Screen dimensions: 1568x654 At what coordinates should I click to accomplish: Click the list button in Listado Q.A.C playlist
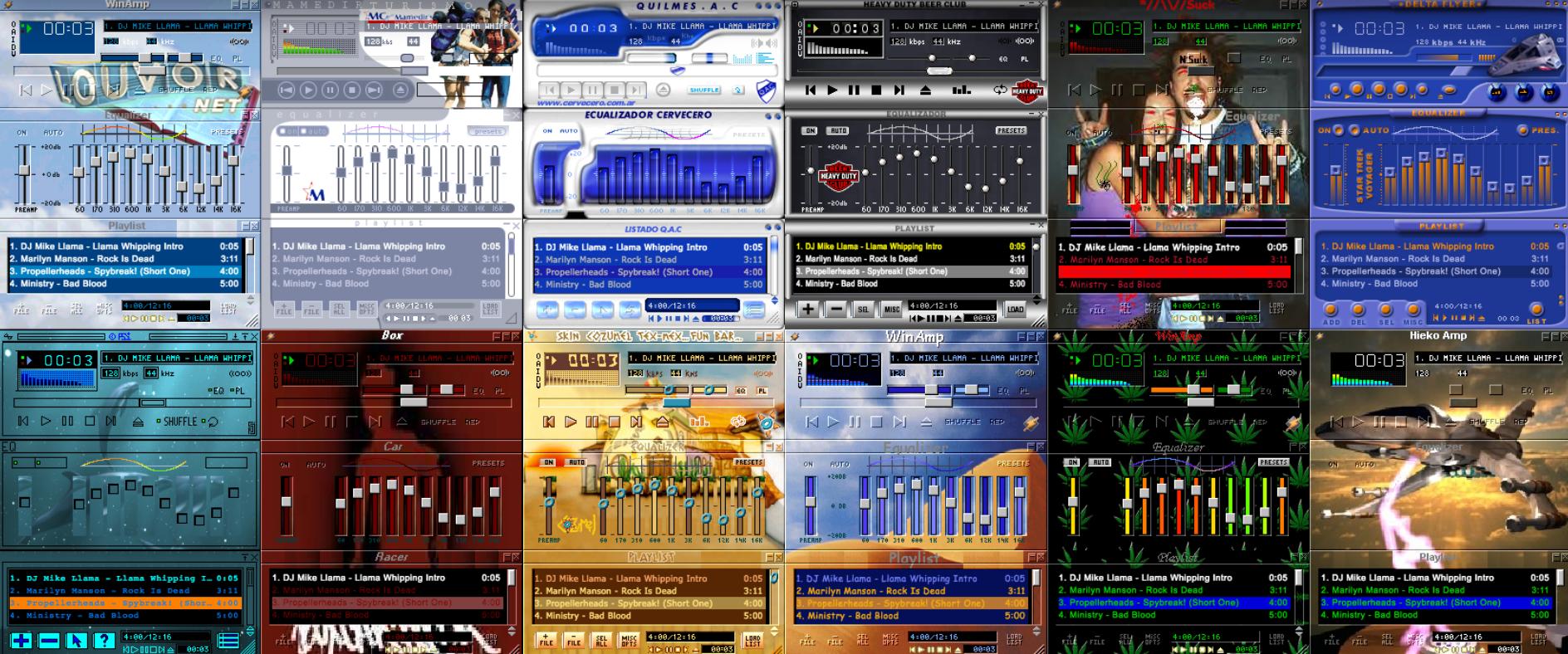[754, 310]
